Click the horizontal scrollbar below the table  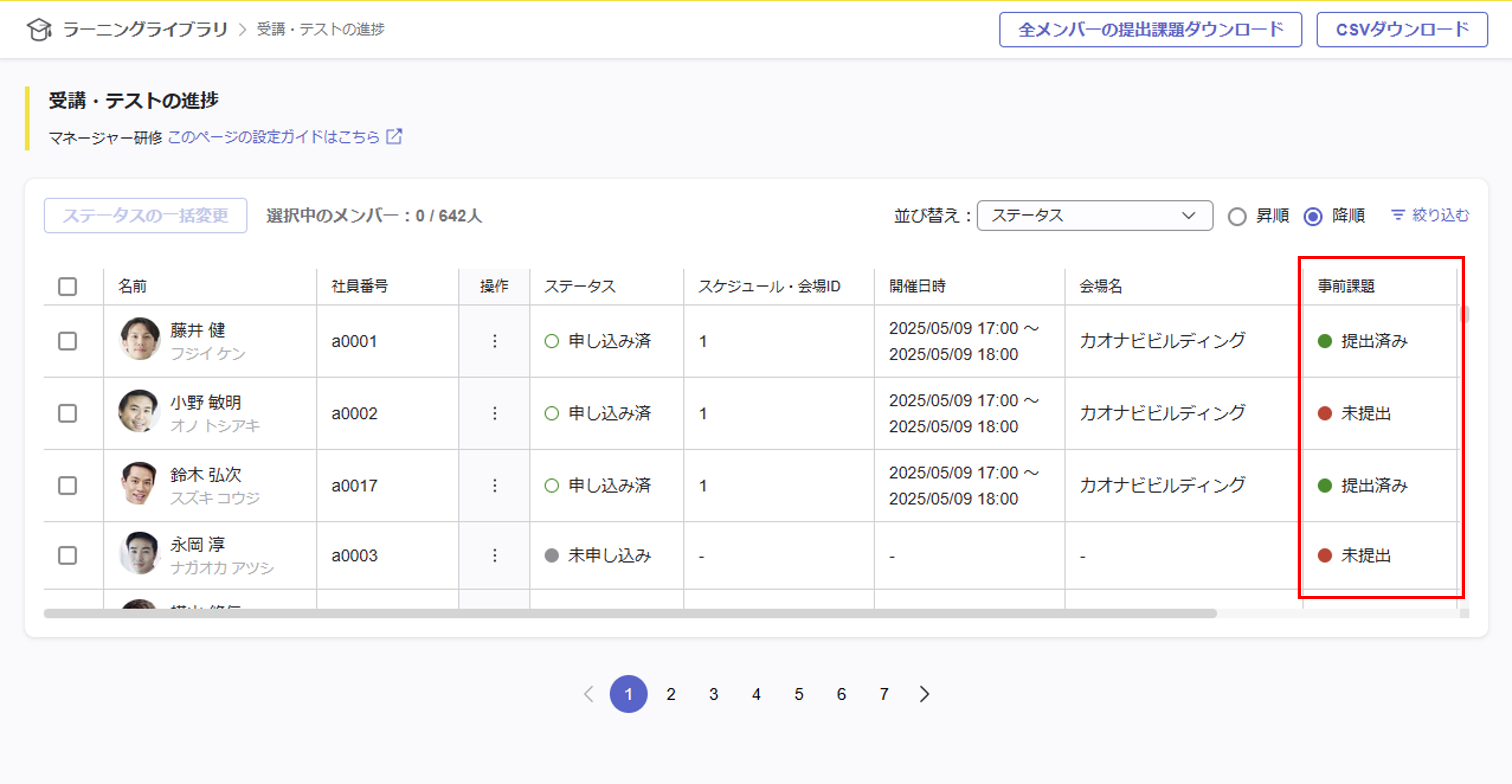[x=630, y=613]
